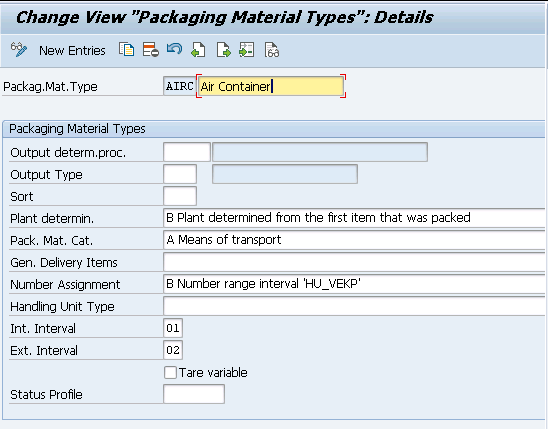Click the document with glasses display icon

272,50
